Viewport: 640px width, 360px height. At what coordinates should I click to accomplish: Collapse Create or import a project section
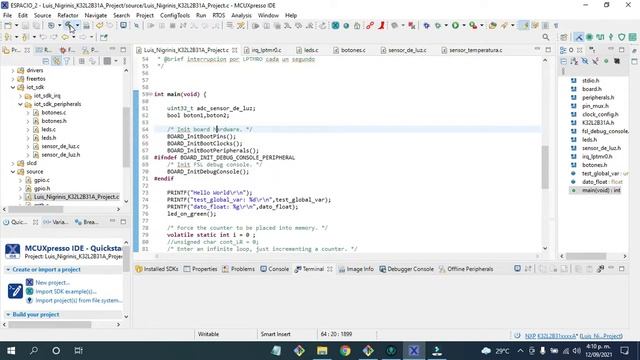pyautogui.click(x=8, y=269)
